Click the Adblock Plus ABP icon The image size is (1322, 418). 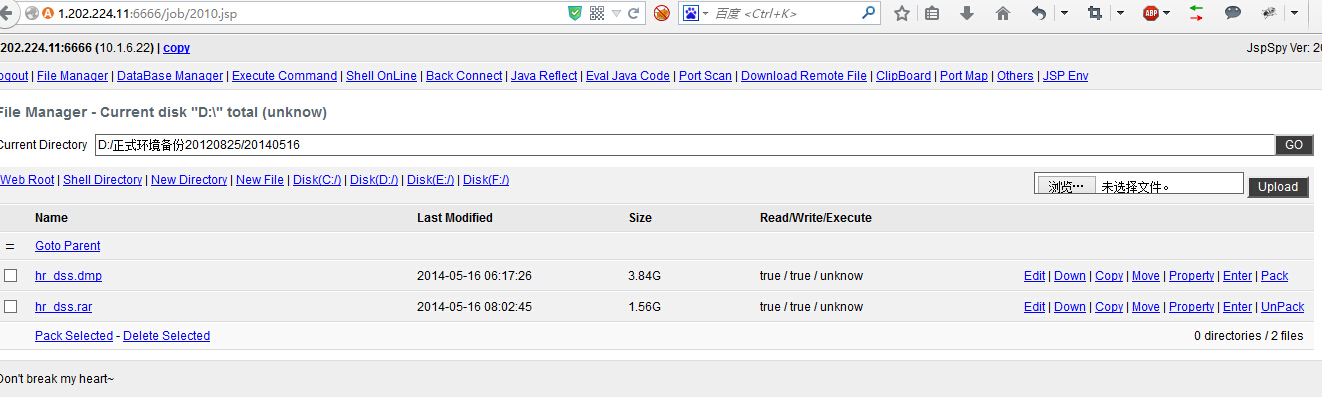tap(1150, 13)
